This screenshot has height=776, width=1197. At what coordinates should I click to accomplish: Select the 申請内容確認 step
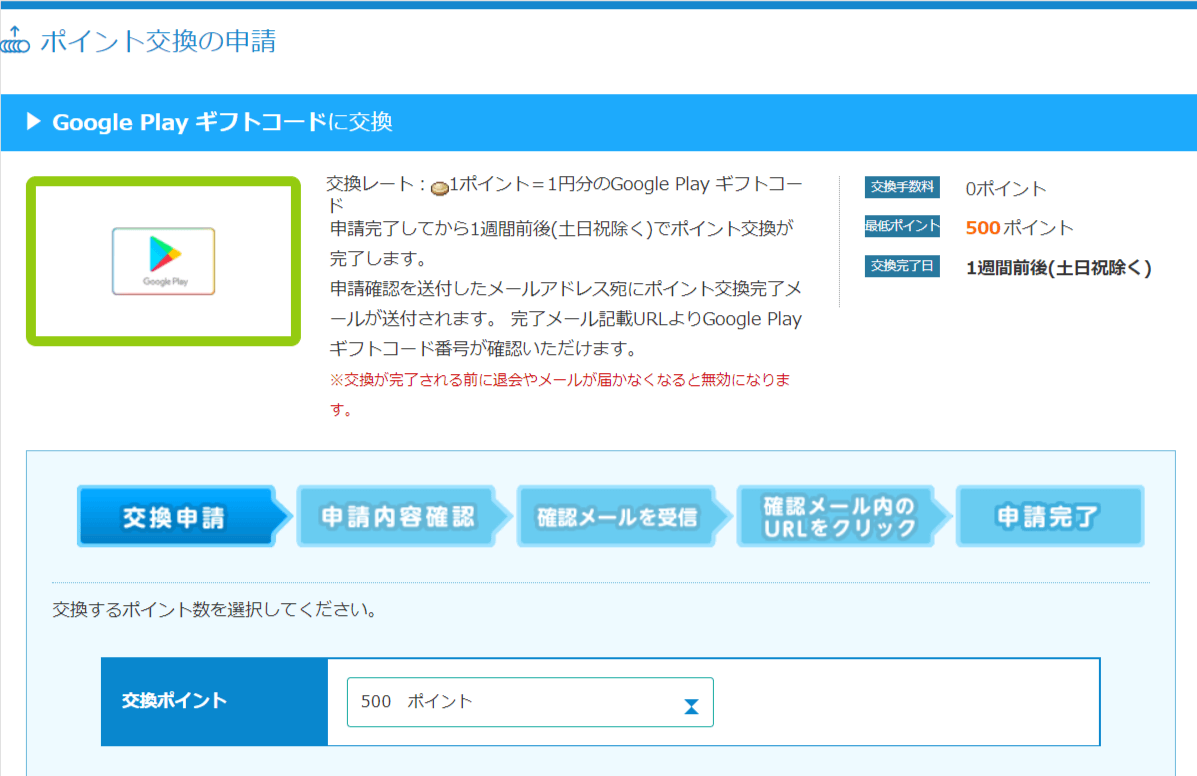(397, 517)
